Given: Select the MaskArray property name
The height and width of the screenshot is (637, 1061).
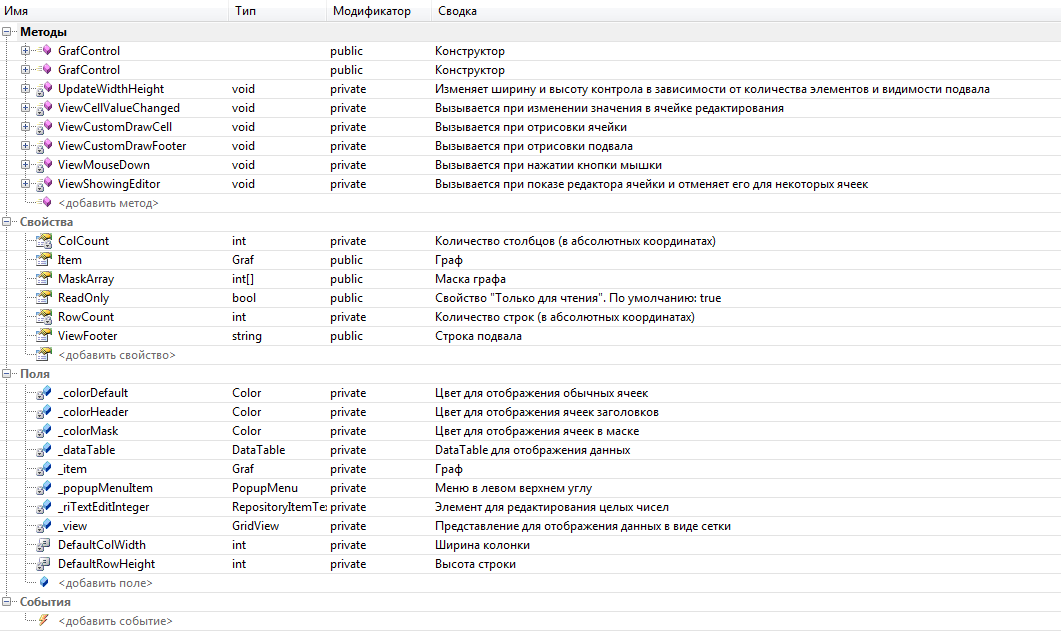Looking at the screenshot, I should pyautogui.click(x=86, y=279).
